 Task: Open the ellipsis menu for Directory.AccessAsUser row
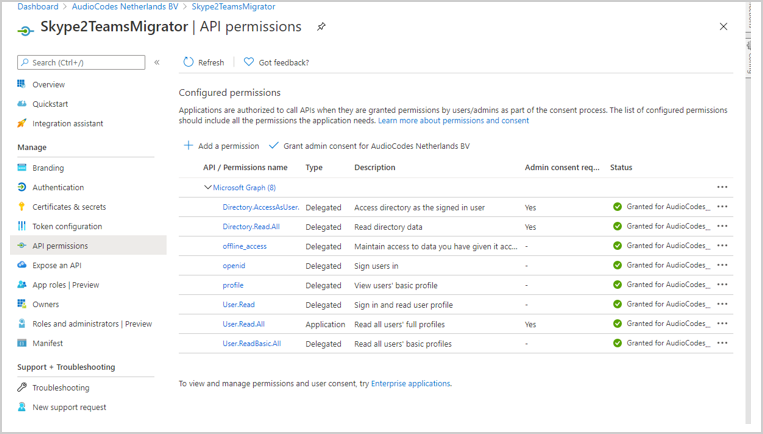coord(722,206)
